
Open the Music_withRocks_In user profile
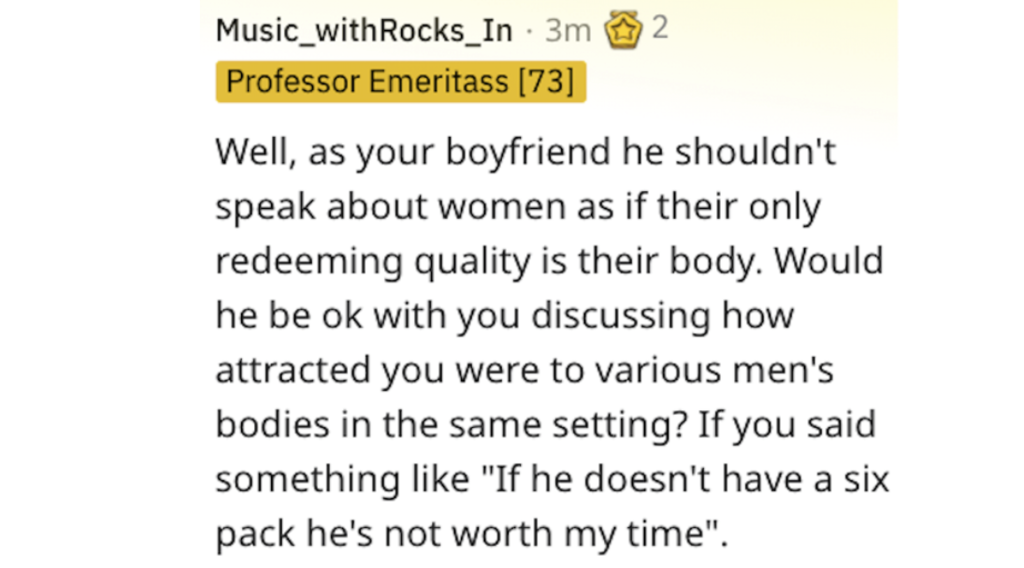tap(364, 30)
